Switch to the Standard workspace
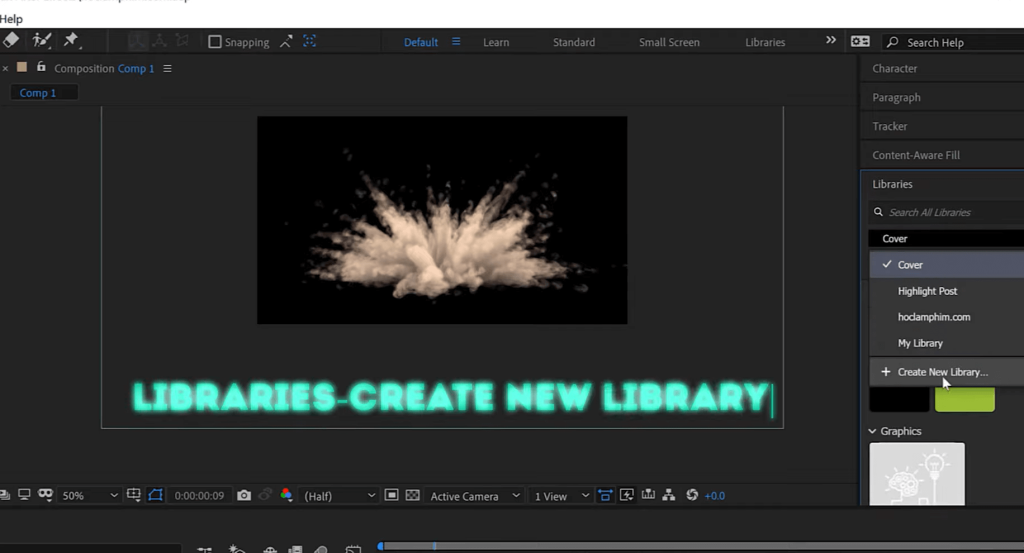The width and height of the screenshot is (1024, 553). click(573, 42)
